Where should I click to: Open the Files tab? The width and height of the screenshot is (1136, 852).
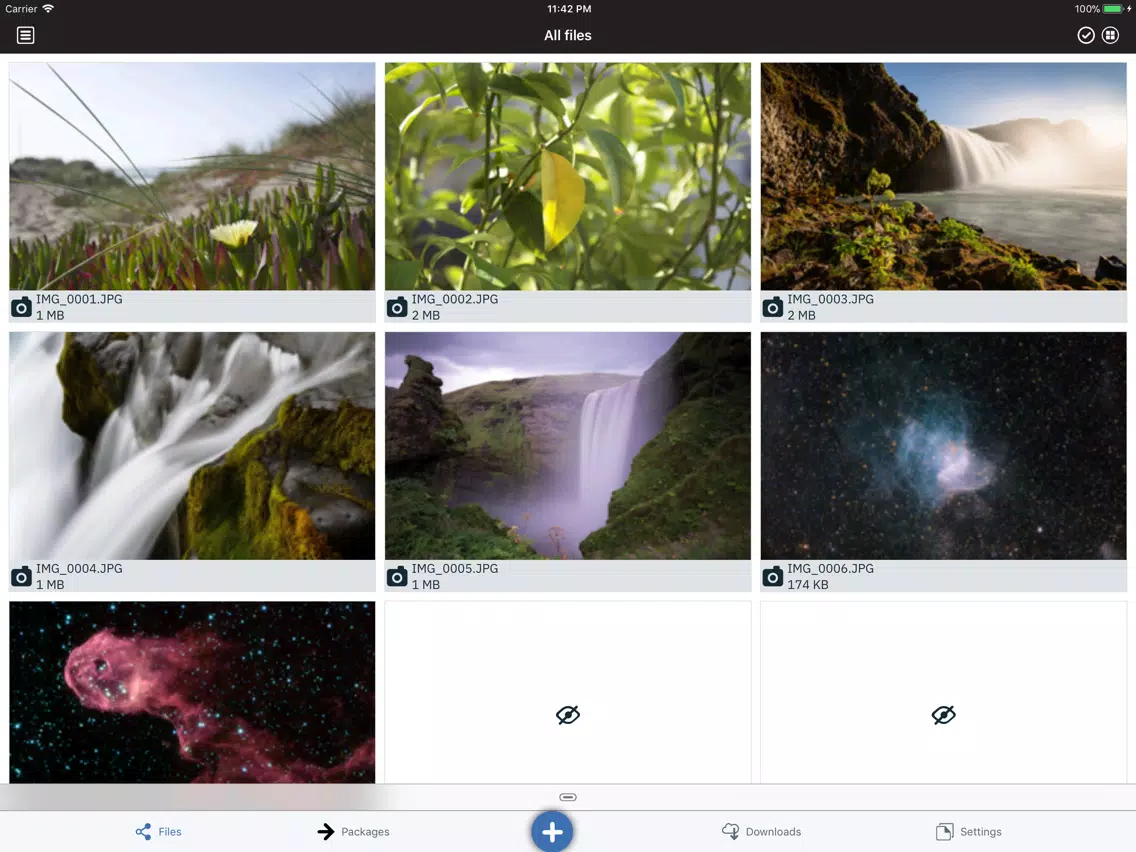coord(159,832)
